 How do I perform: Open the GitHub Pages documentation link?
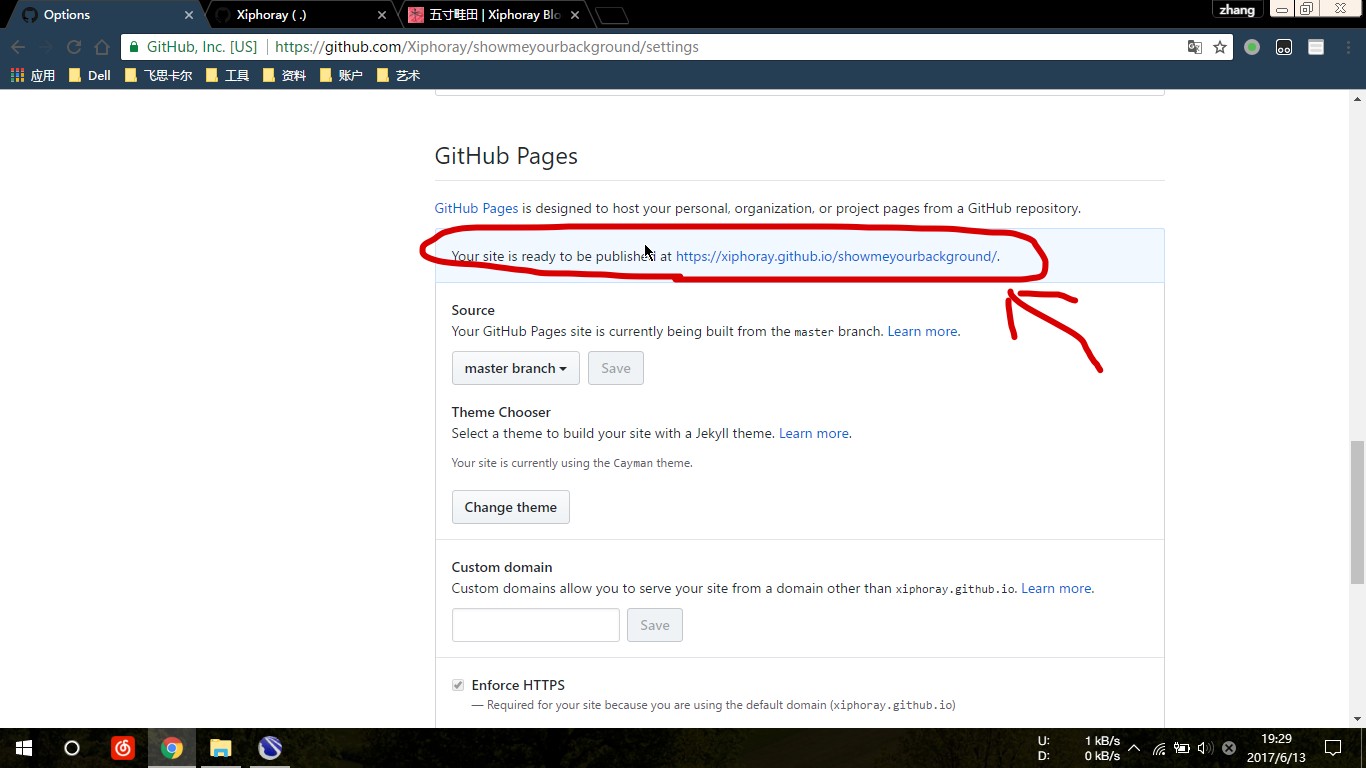pyautogui.click(x=476, y=208)
